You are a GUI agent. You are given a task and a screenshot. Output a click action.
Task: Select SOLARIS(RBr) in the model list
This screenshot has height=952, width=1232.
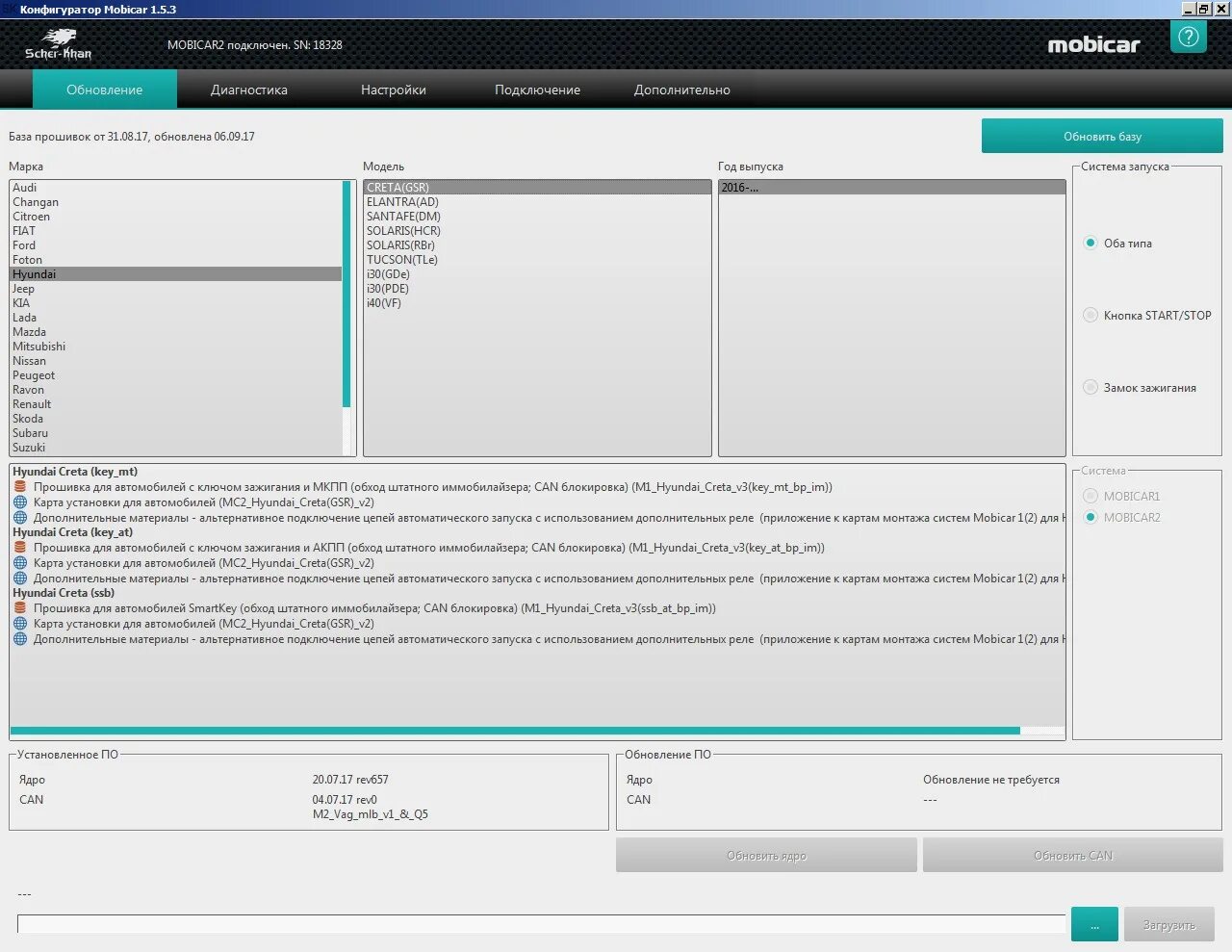(537, 245)
